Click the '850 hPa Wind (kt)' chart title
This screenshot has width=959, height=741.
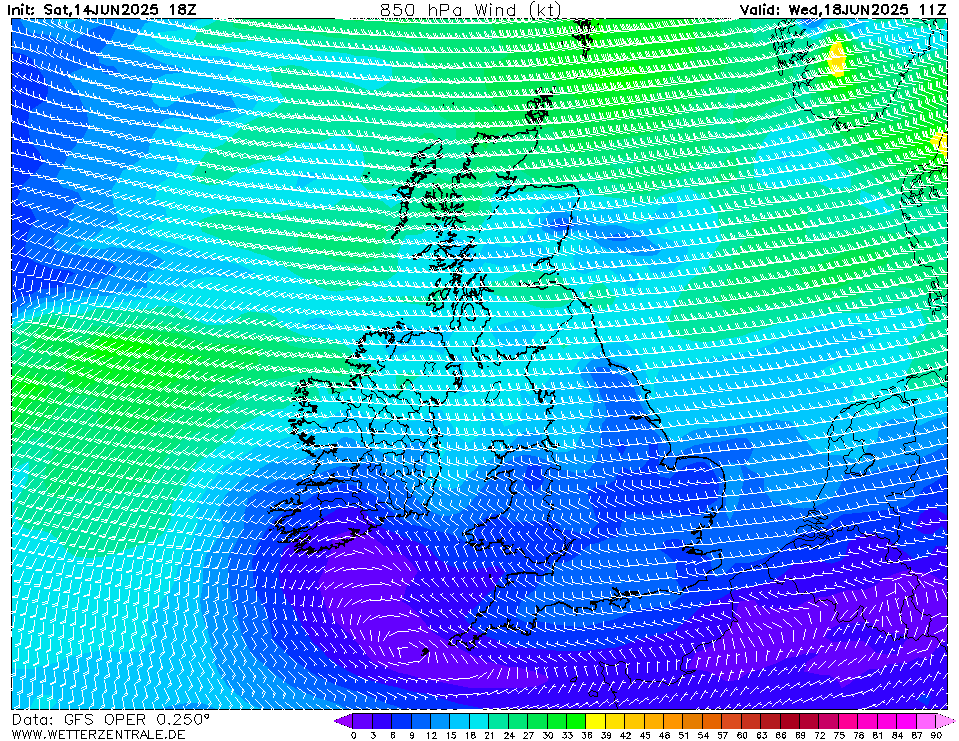tap(470, 9)
